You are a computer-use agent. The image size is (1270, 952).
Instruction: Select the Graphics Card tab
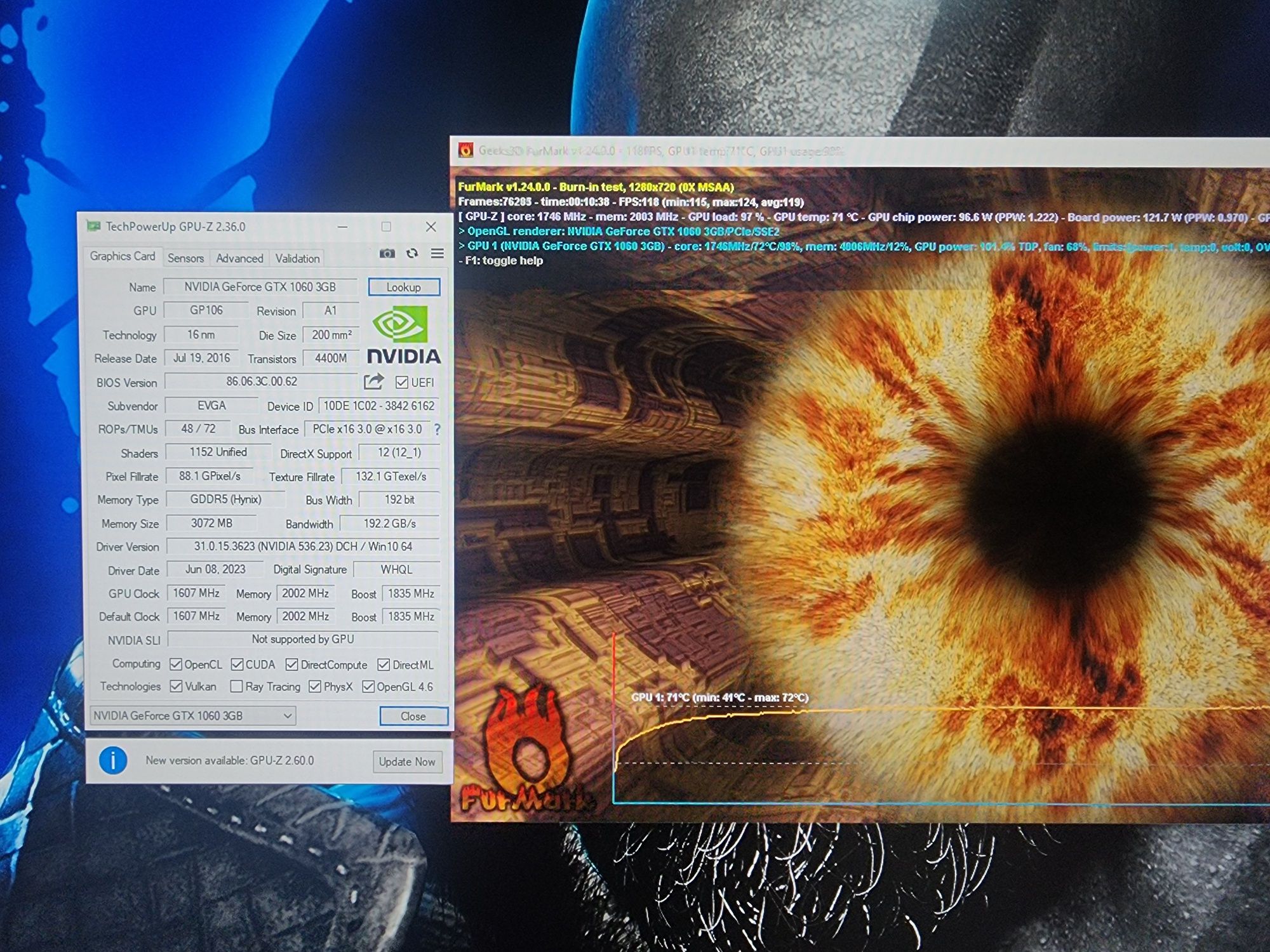122,256
